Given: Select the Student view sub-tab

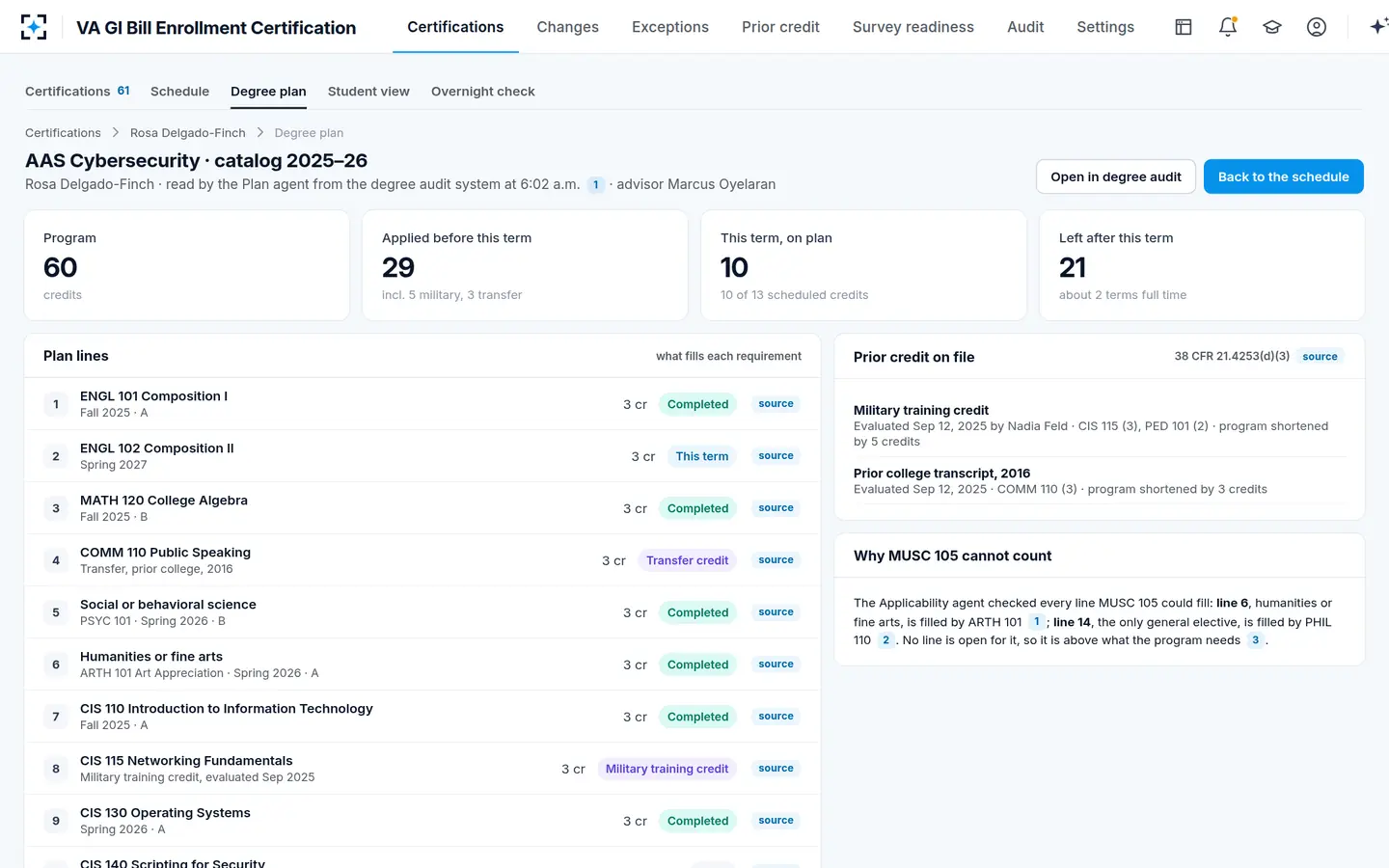Looking at the screenshot, I should [x=368, y=92].
